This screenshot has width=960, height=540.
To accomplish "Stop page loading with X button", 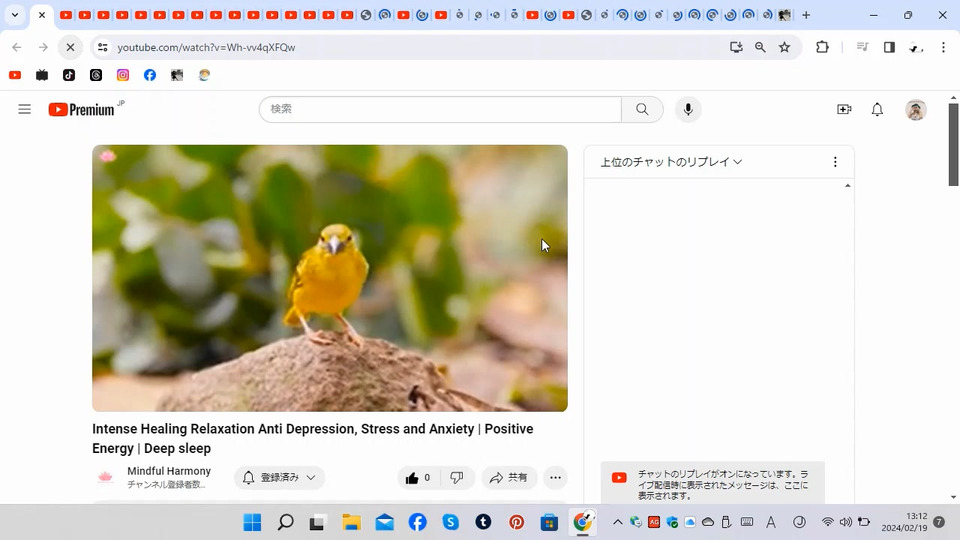I will [x=70, y=47].
